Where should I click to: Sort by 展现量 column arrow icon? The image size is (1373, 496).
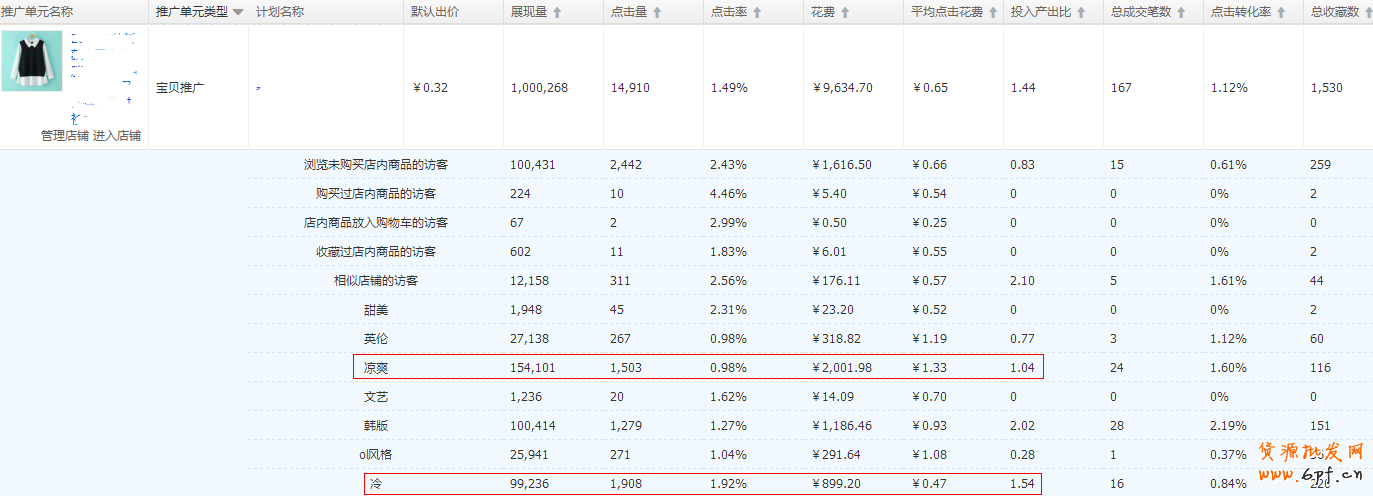pos(557,12)
